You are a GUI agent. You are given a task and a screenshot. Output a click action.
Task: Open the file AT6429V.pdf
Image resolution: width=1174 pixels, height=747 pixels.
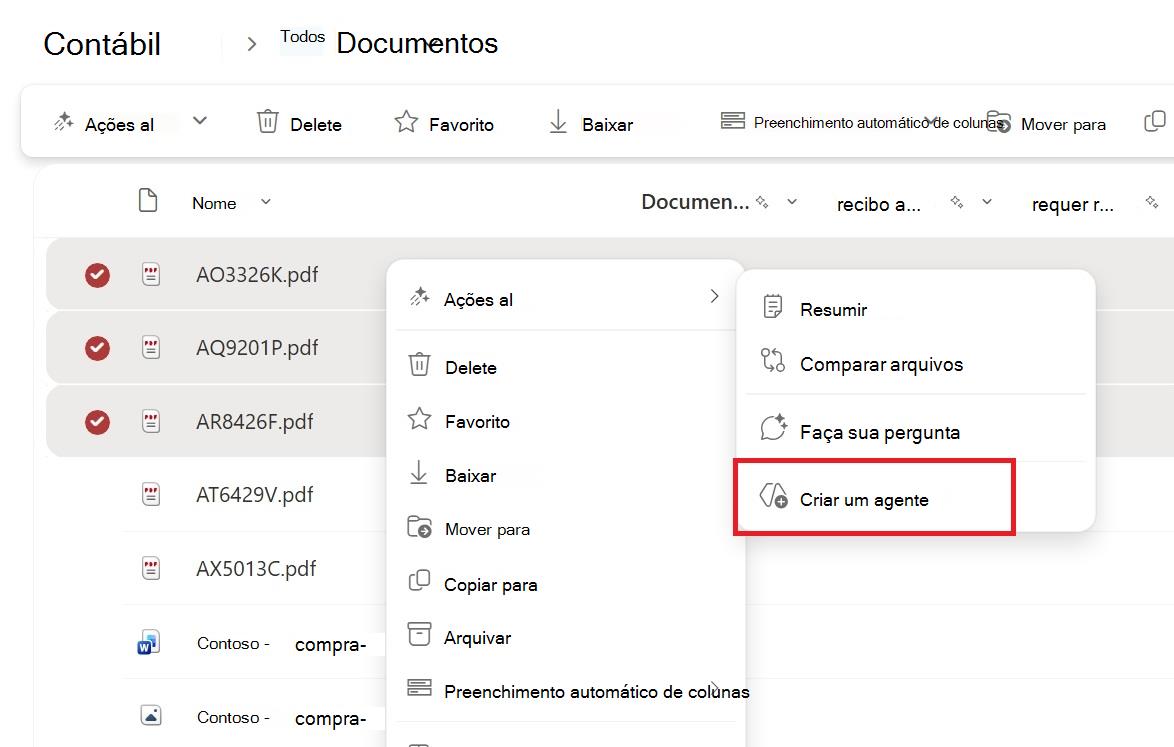(x=255, y=495)
